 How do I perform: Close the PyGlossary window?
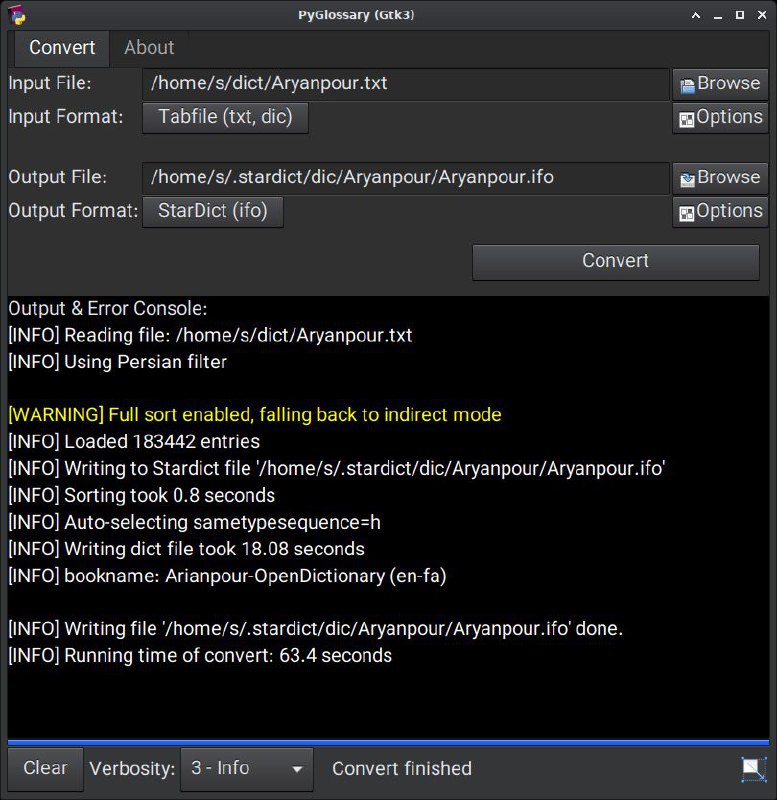pos(760,15)
